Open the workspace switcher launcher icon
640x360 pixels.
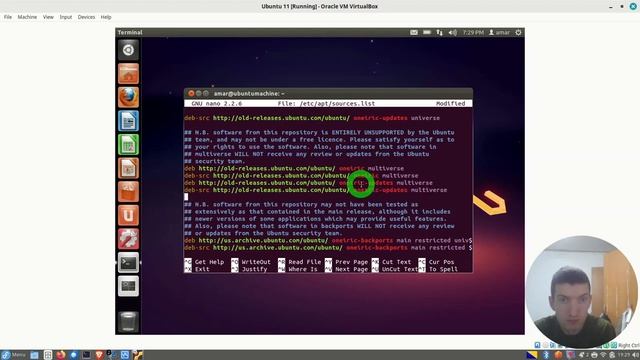(x=128, y=286)
